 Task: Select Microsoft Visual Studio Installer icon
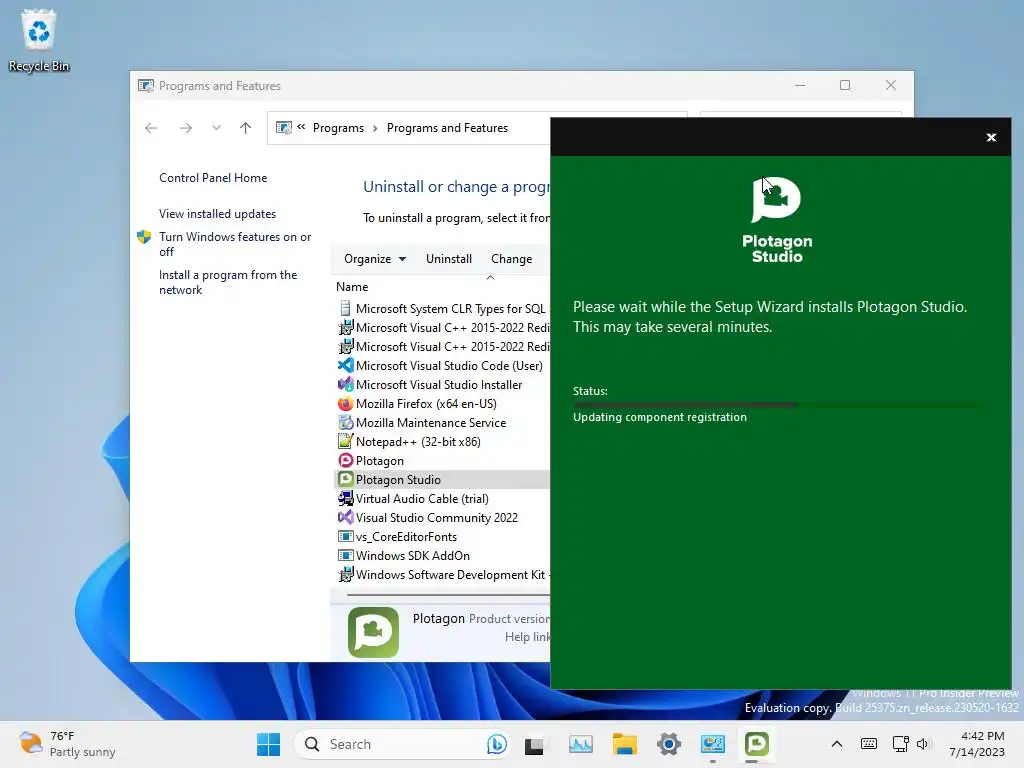pyautogui.click(x=345, y=385)
